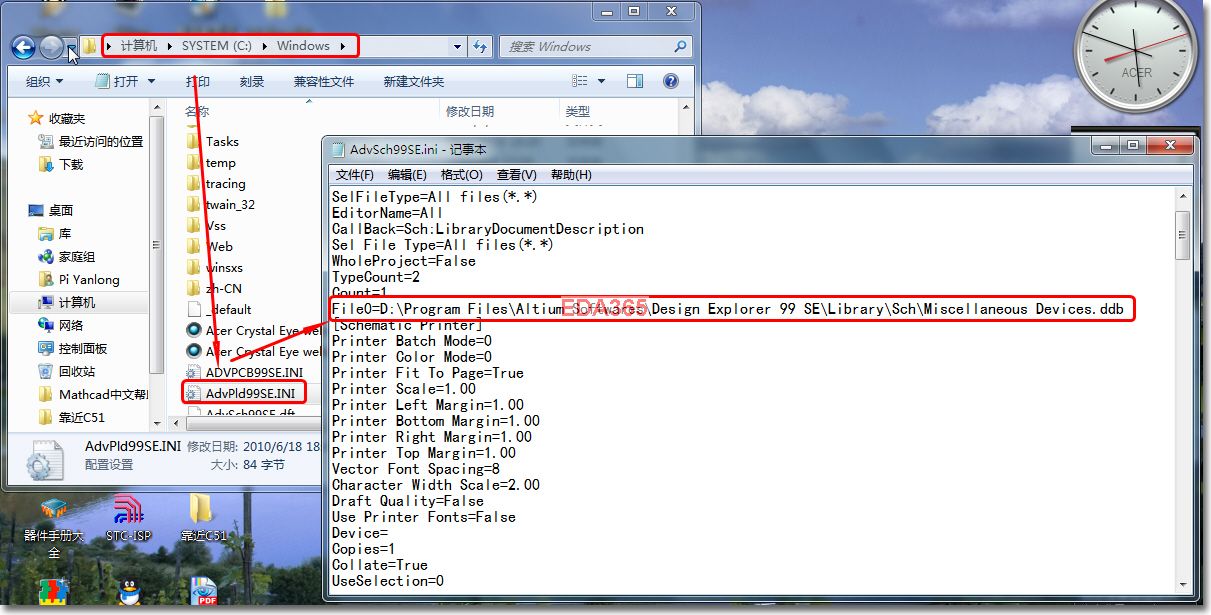This screenshot has width=1211, height=615.
Task: Open 文件(F) menu in Notepad
Action: (354, 174)
